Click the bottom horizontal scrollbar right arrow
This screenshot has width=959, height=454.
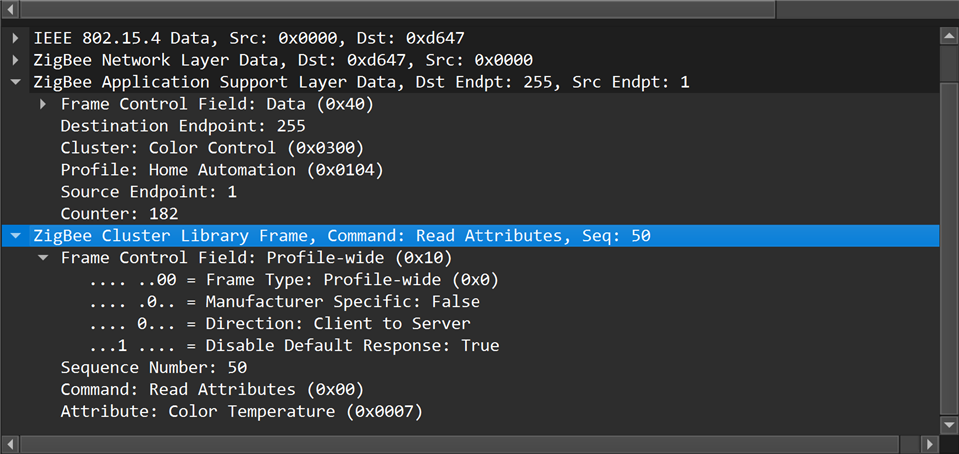[x=931, y=443]
